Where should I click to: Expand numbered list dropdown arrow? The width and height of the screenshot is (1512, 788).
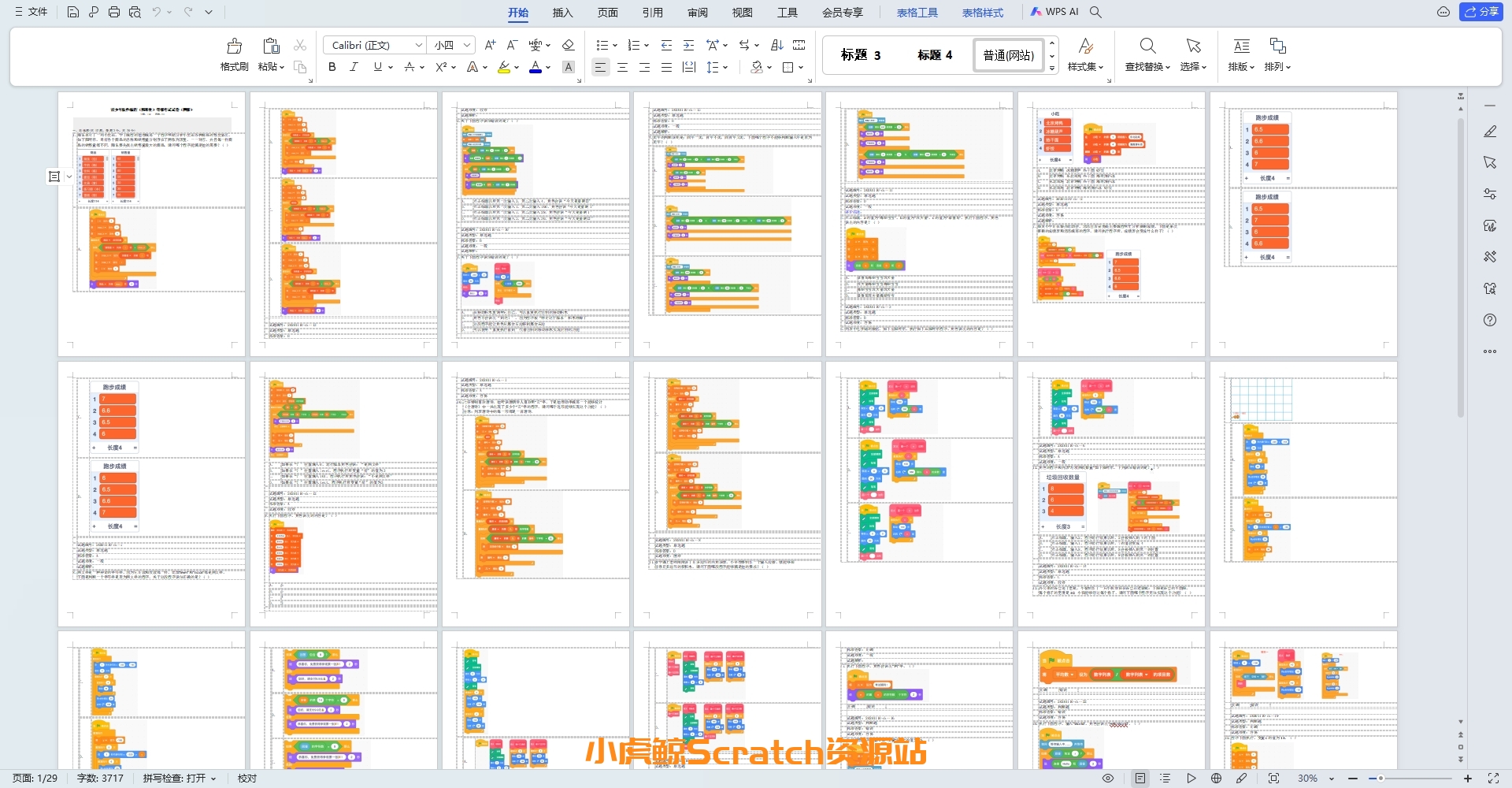647,46
